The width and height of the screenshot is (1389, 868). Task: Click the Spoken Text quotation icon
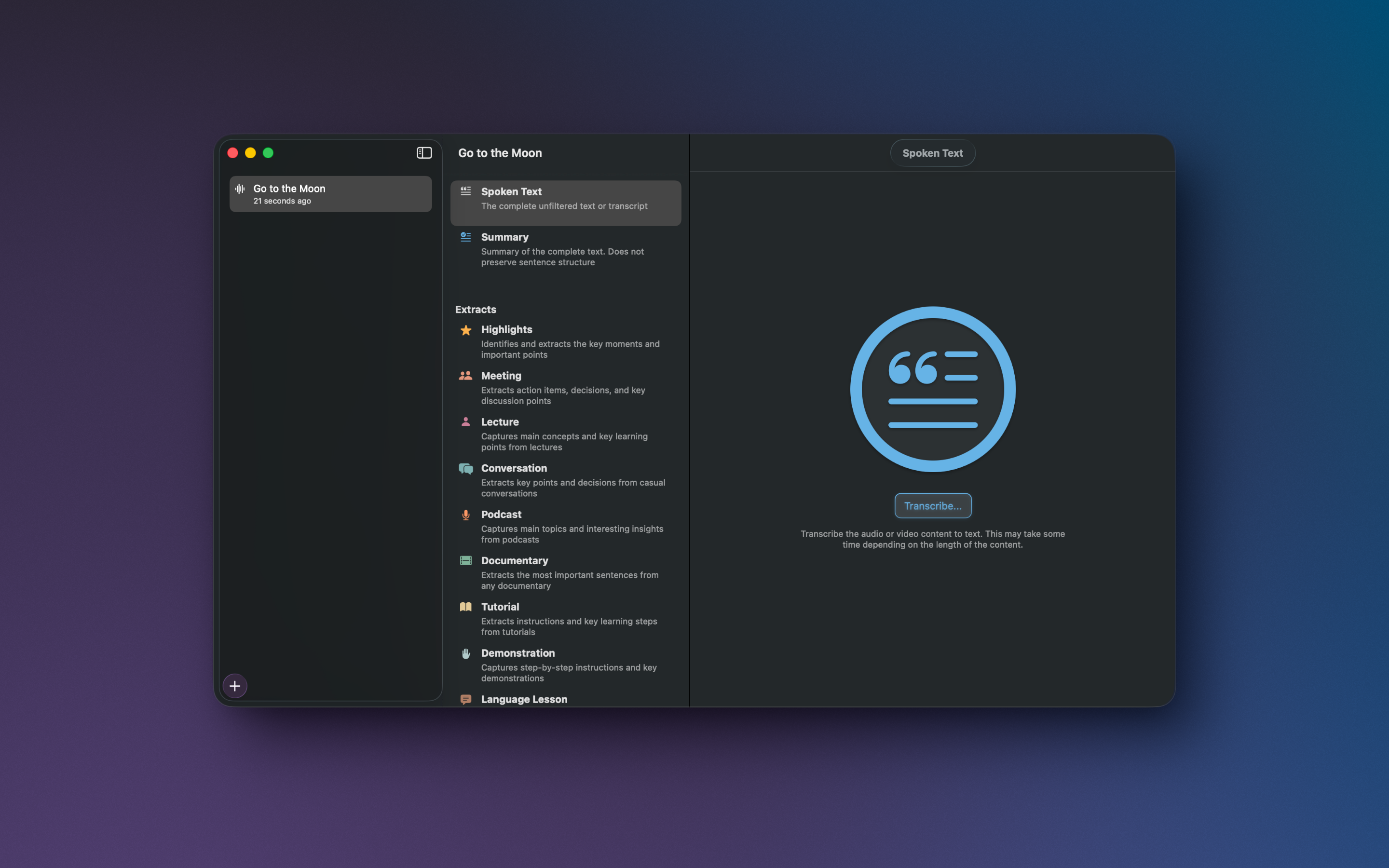[466, 191]
